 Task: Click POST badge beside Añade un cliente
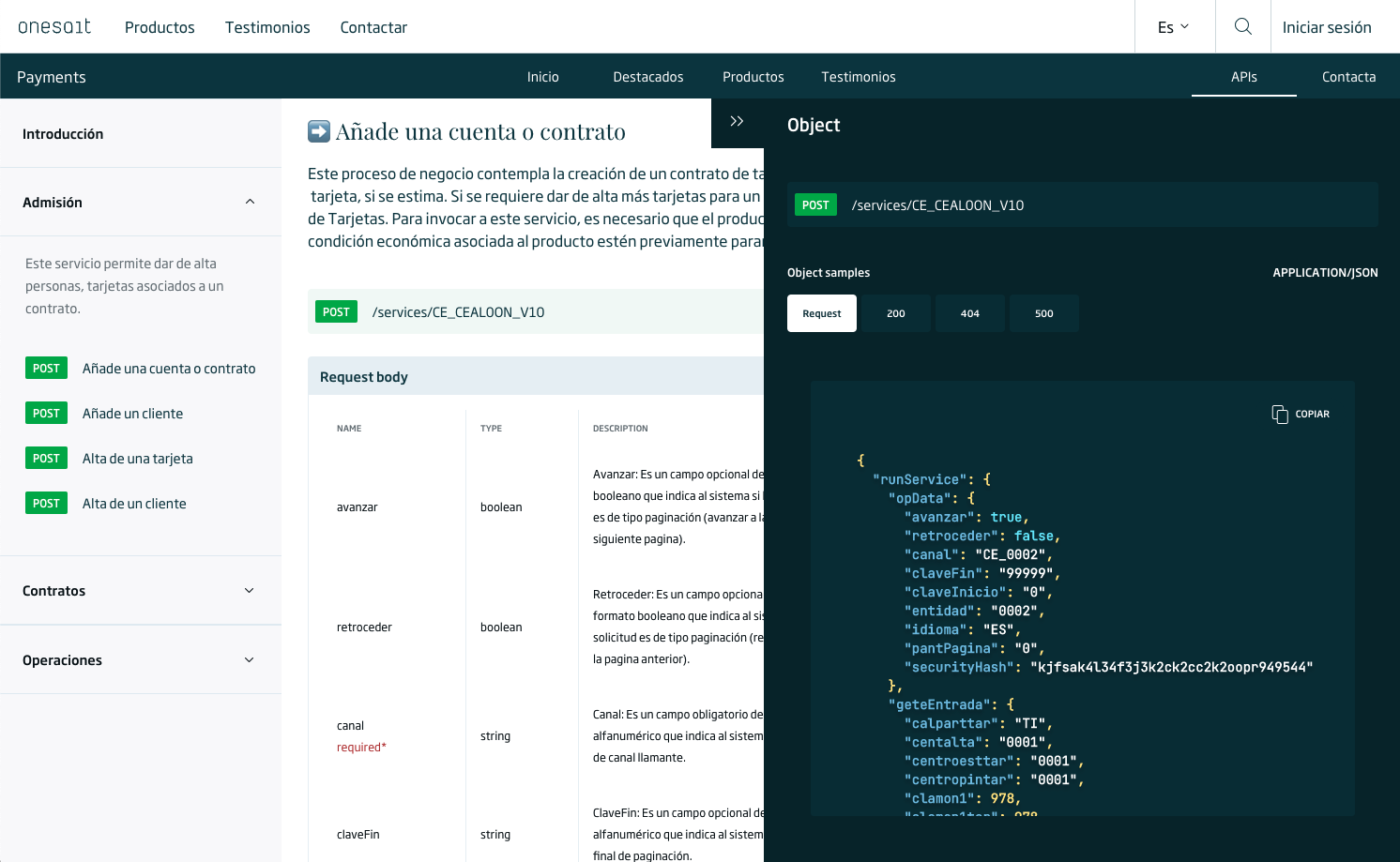click(46, 414)
